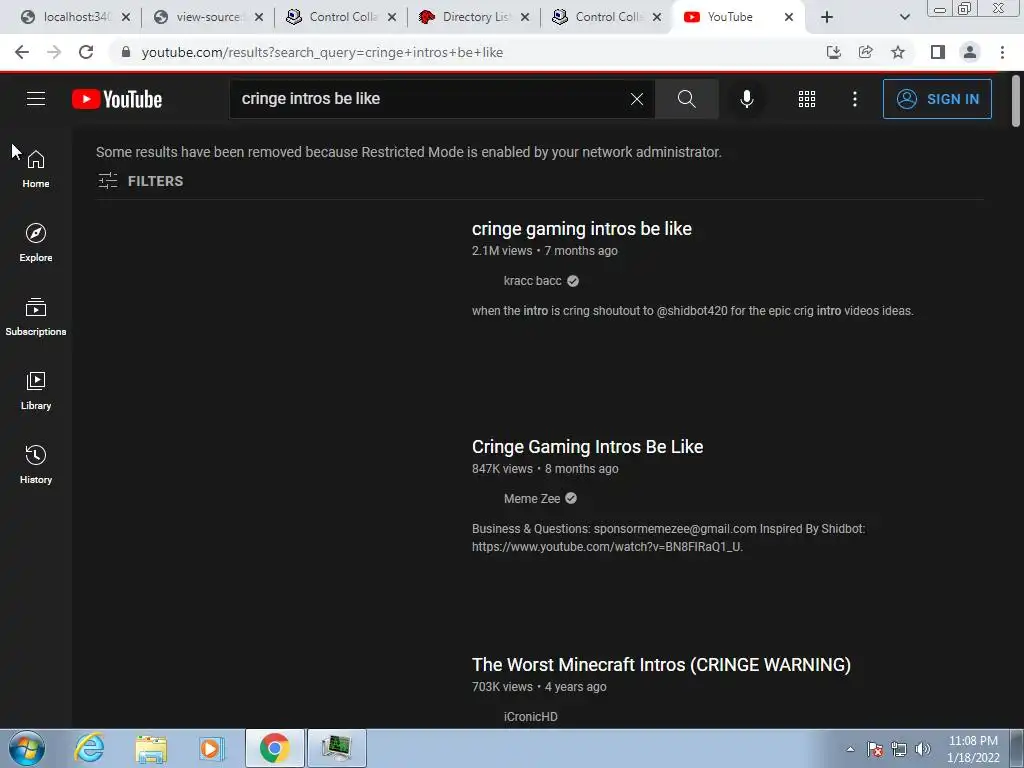Open Explore in the sidebar
The width and height of the screenshot is (1024, 768).
tap(36, 242)
